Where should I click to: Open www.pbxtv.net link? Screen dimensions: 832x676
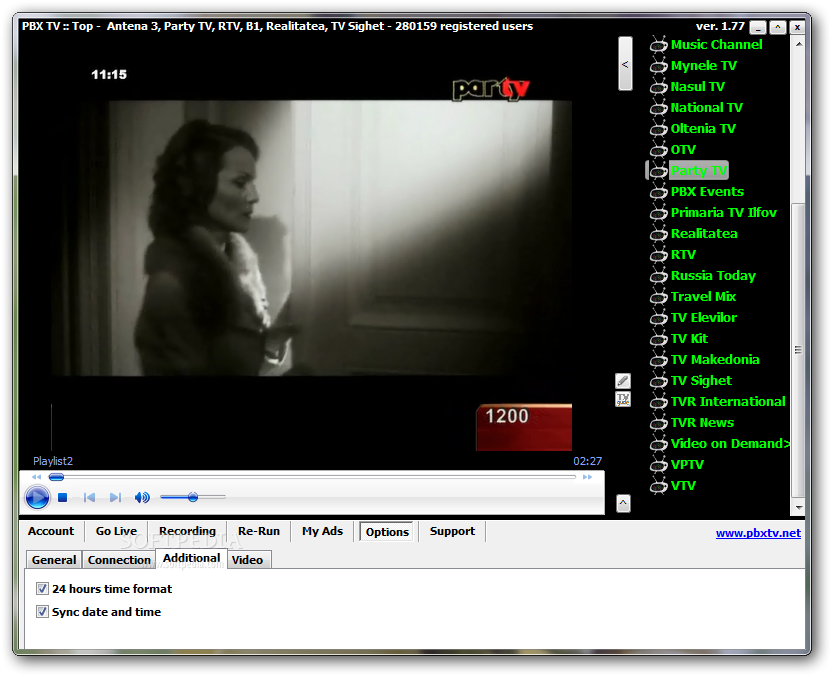[x=758, y=533]
